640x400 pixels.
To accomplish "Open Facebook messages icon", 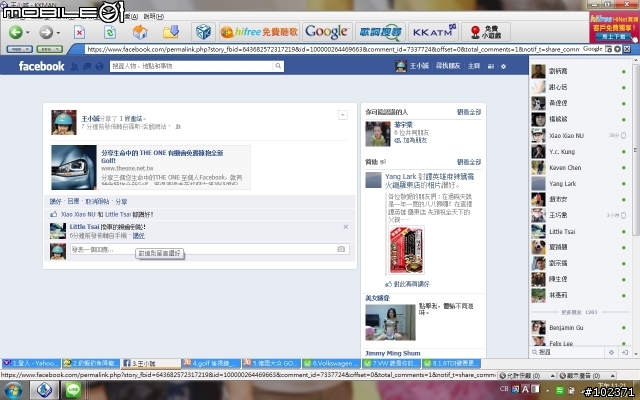I will (87, 66).
